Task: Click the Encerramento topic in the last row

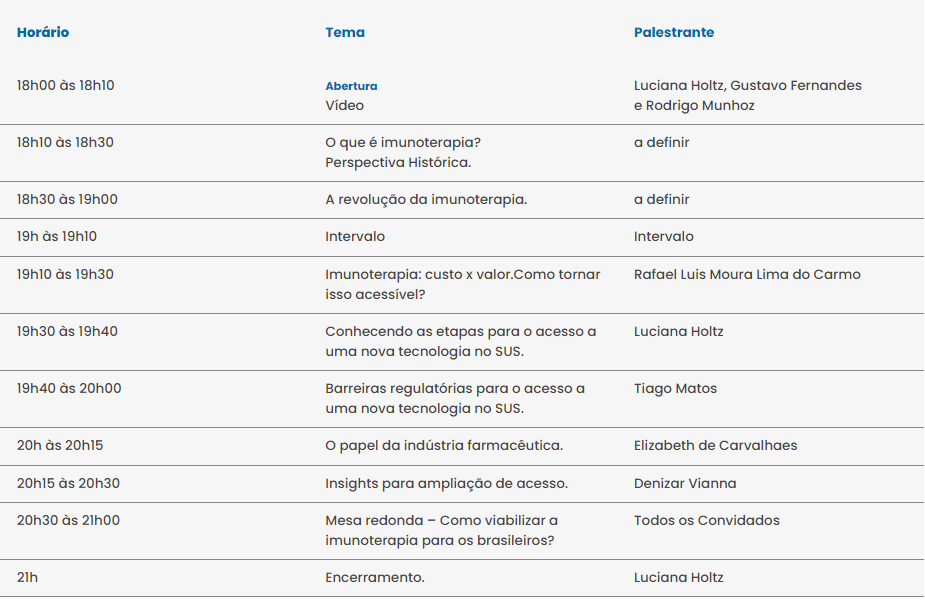Action: (375, 577)
